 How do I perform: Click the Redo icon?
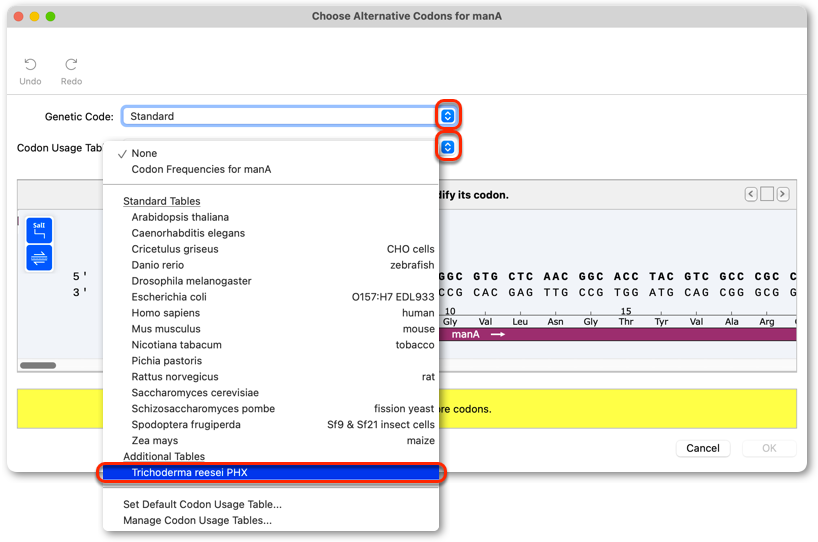coord(71,65)
